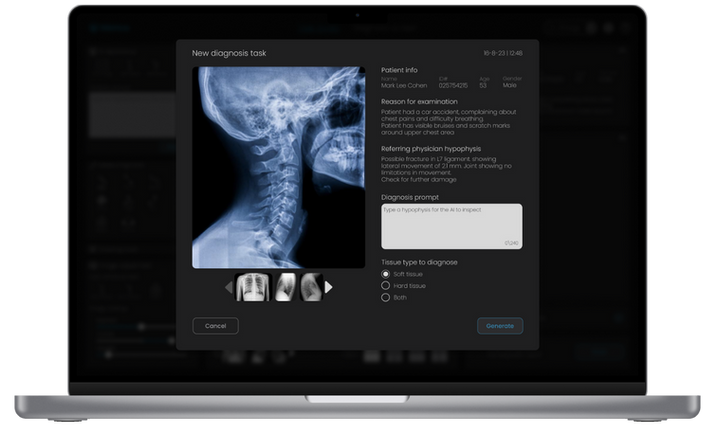Click the Generate button
The height and width of the screenshot is (433, 718).
[x=500, y=326]
